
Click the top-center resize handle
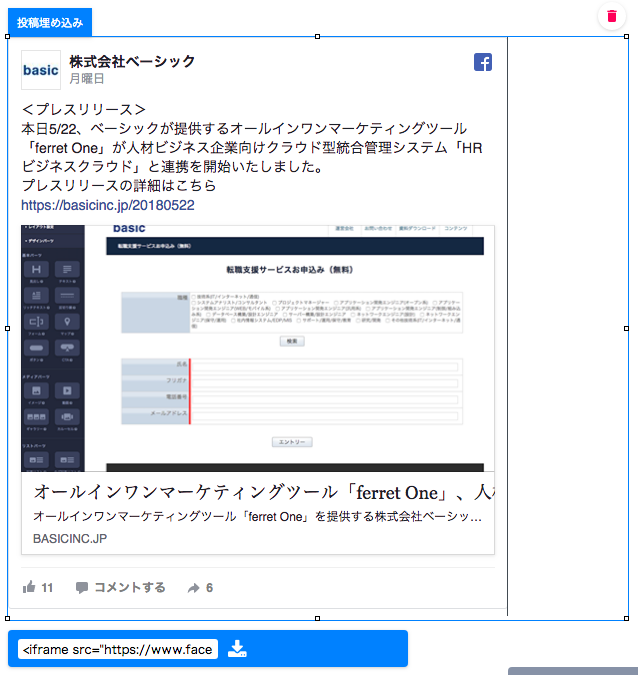[x=317, y=37]
